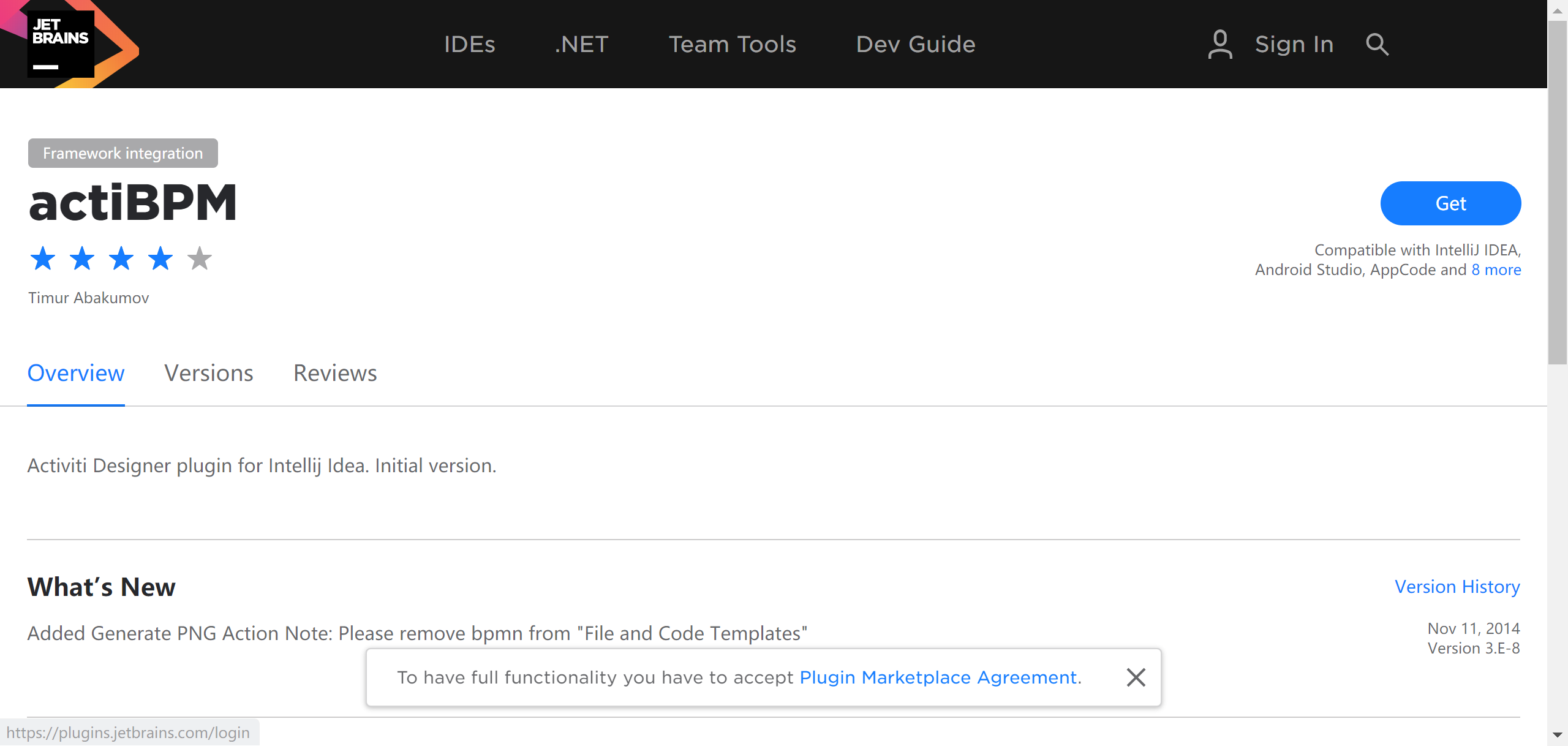The height and width of the screenshot is (746, 1568).
Task: Switch to the Versions tab
Action: tap(209, 373)
